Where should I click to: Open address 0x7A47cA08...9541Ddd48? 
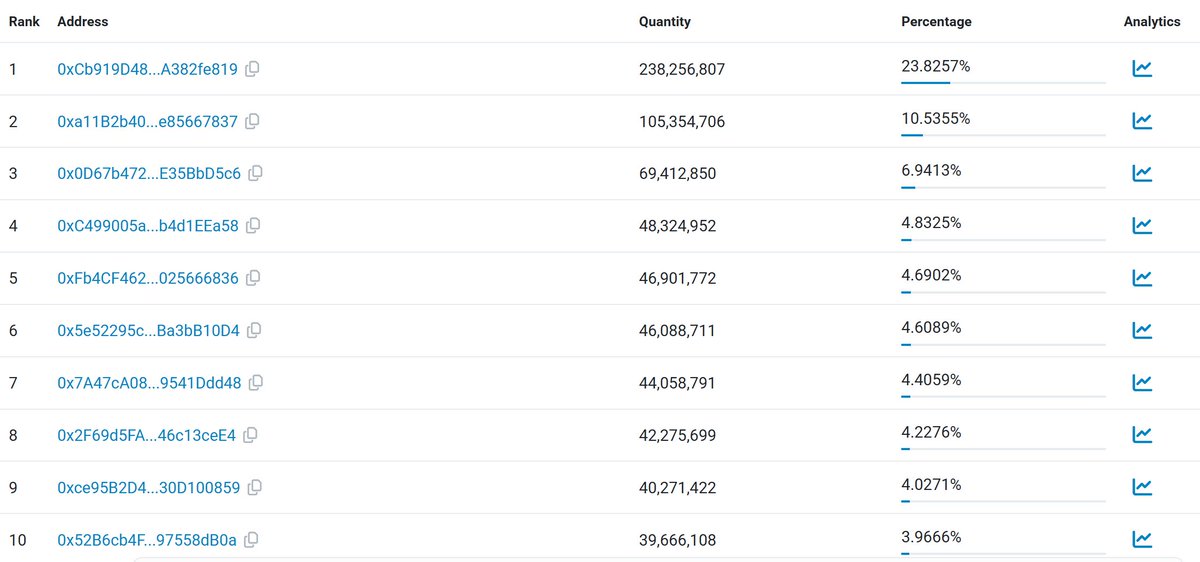150,382
